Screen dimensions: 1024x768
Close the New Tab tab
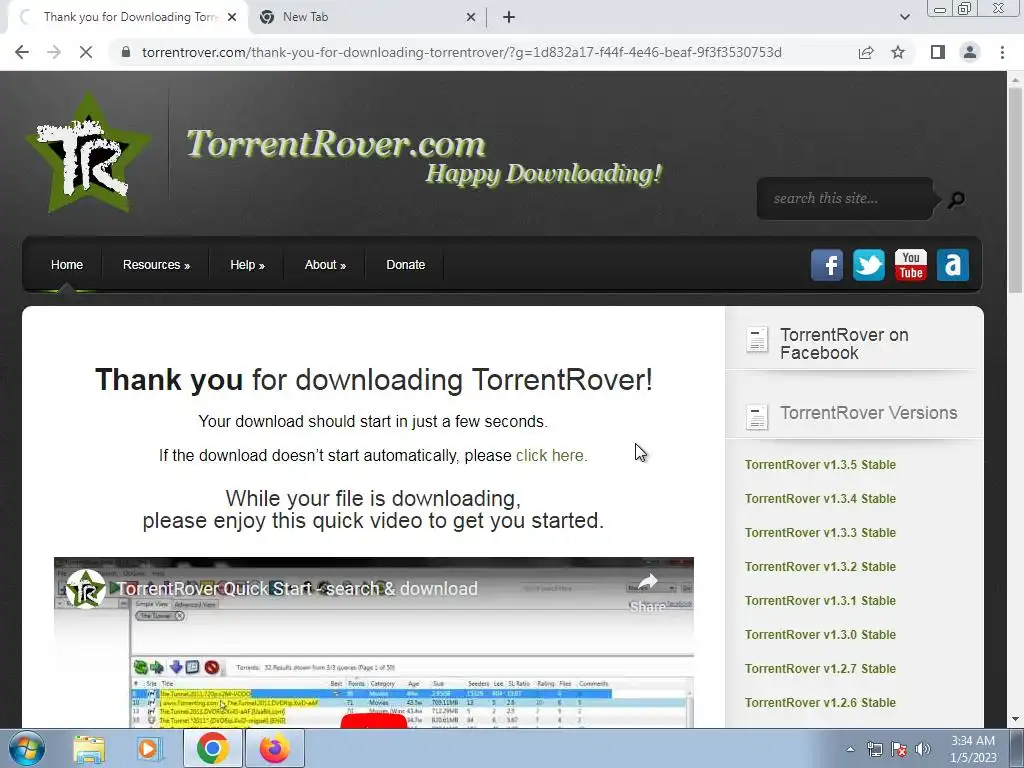471,17
